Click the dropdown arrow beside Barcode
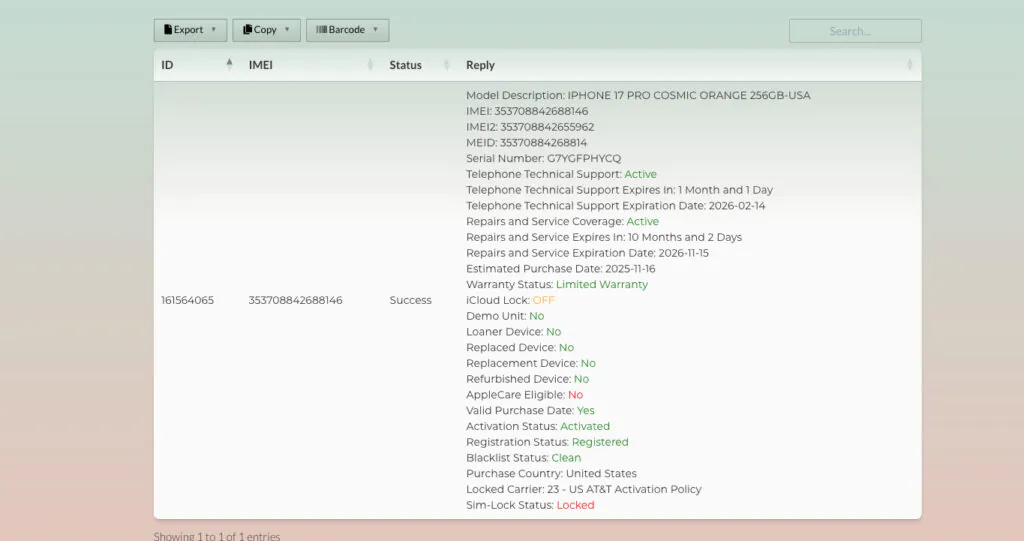 click(376, 29)
